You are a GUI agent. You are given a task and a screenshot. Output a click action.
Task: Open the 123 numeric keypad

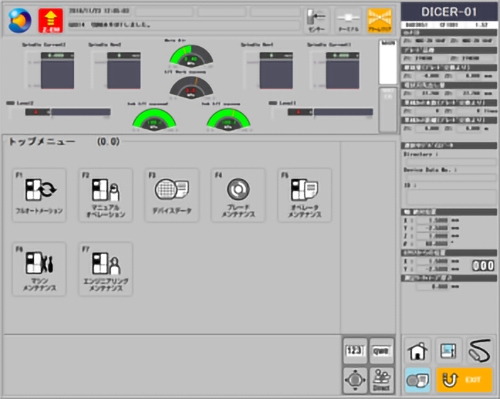coord(355,351)
